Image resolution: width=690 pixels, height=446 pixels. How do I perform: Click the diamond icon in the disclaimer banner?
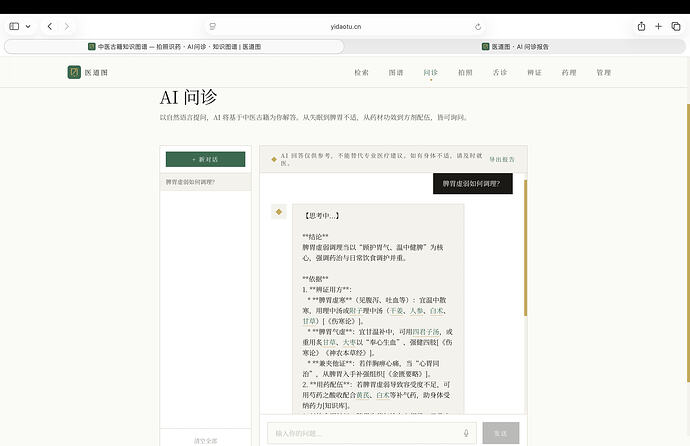274,159
